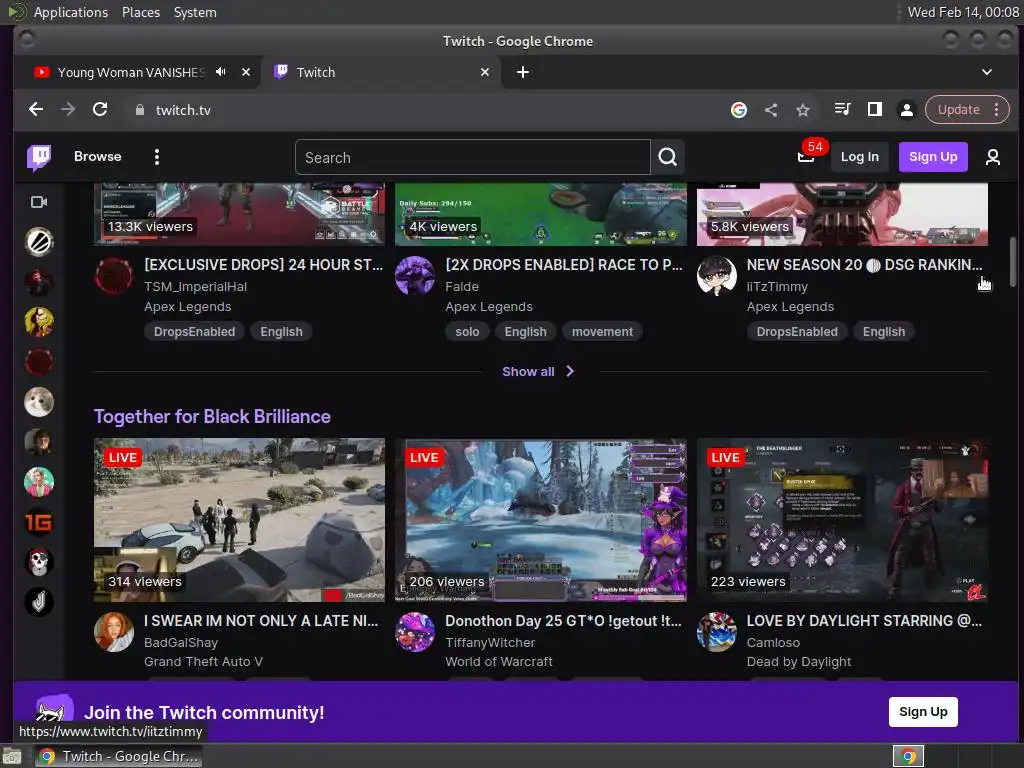Image resolution: width=1024 pixels, height=768 pixels.
Task: Click the DropsEnabled tag under TSM_ImperialHal
Action: [x=194, y=332]
